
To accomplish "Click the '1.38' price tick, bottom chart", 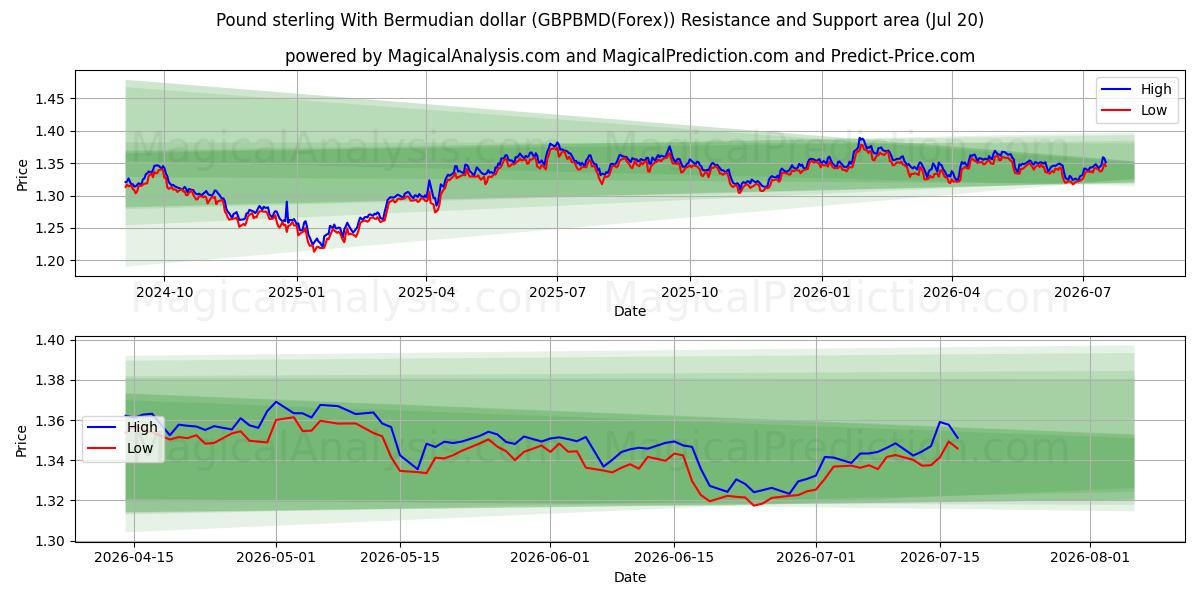I will 51,381.
